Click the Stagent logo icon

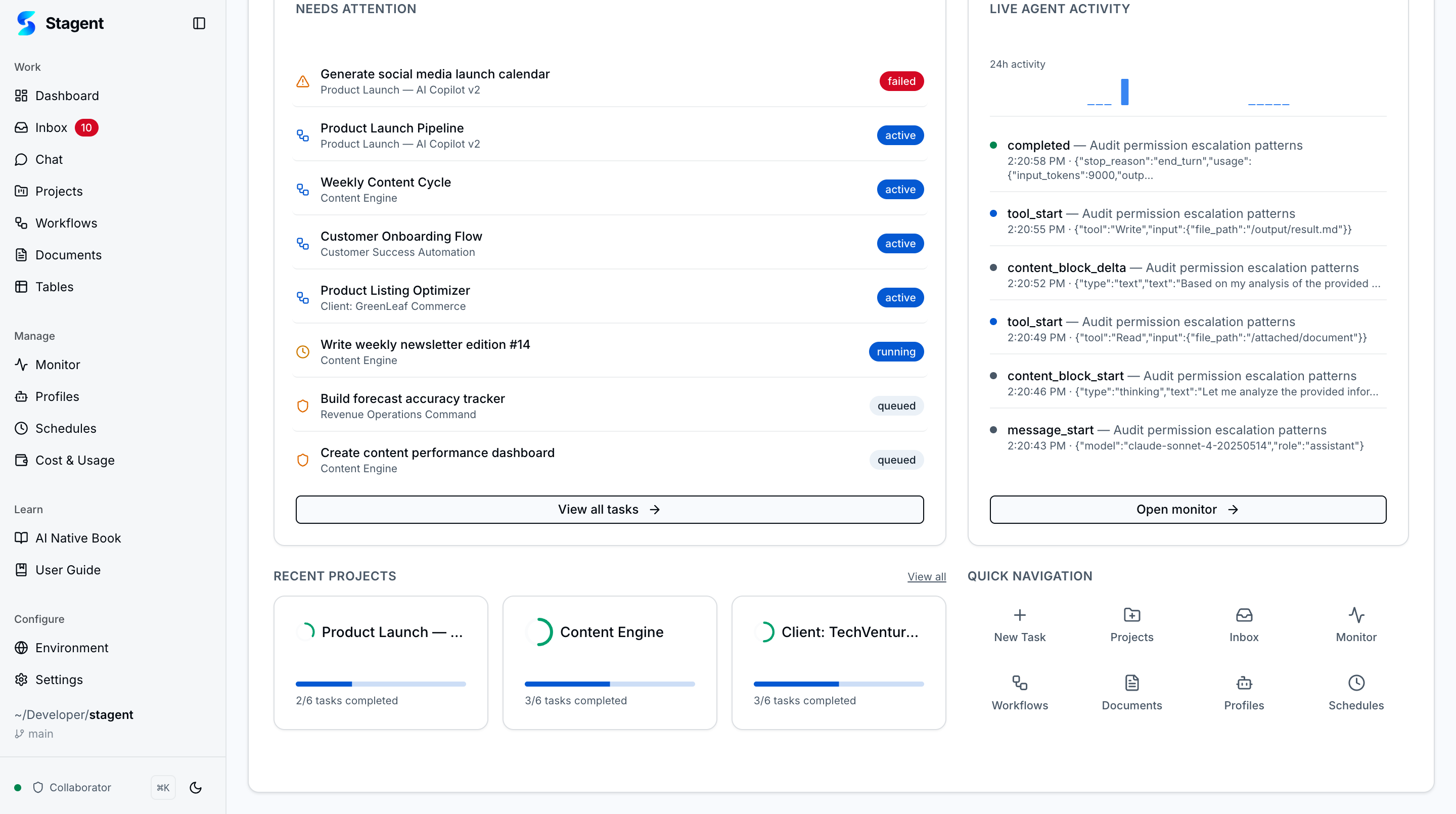coord(26,23)
